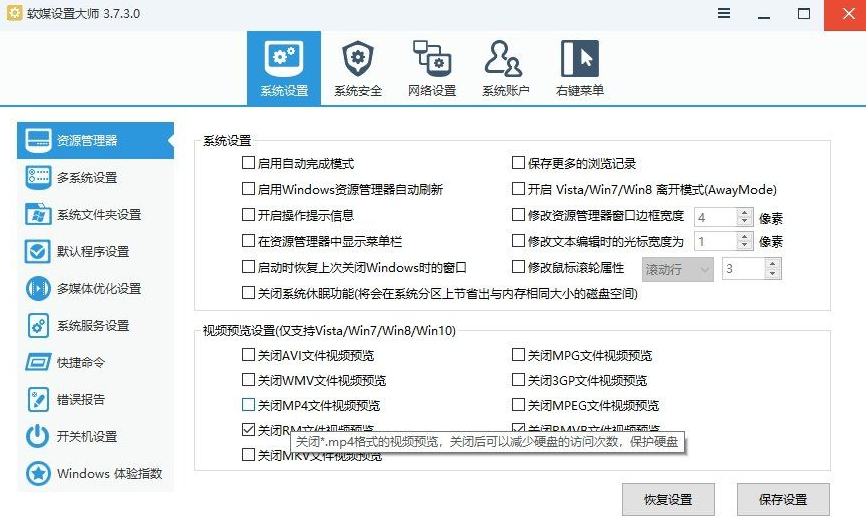Toggle 关闭3GP文件视频预览 checkbox
Image resolution: width=866 pixels, height=527 pixels.
click(x=518, y=380)
